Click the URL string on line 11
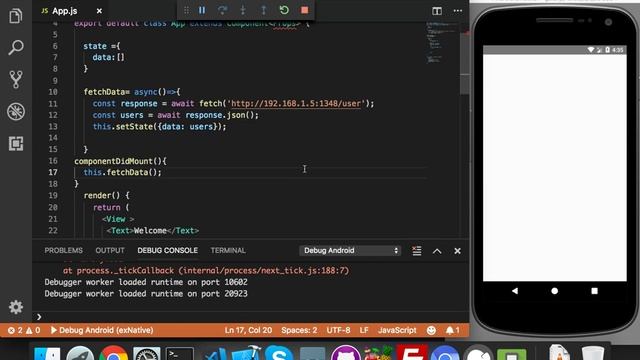 pos(296,104)
